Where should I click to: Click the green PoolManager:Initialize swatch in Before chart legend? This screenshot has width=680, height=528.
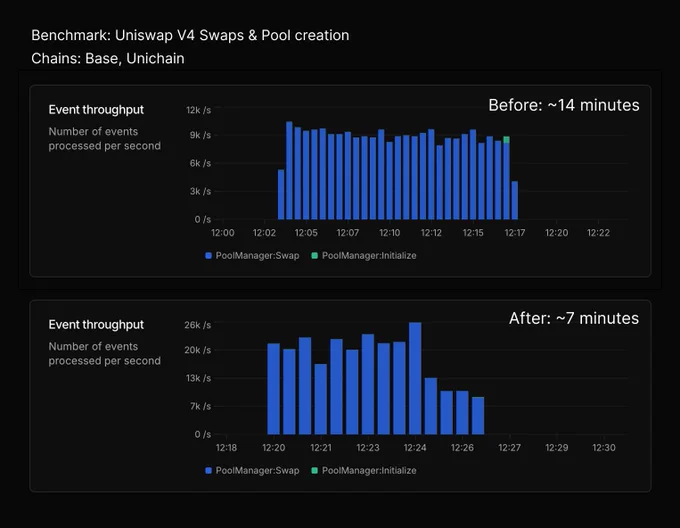pyautogui.click(x=315, y=256)
